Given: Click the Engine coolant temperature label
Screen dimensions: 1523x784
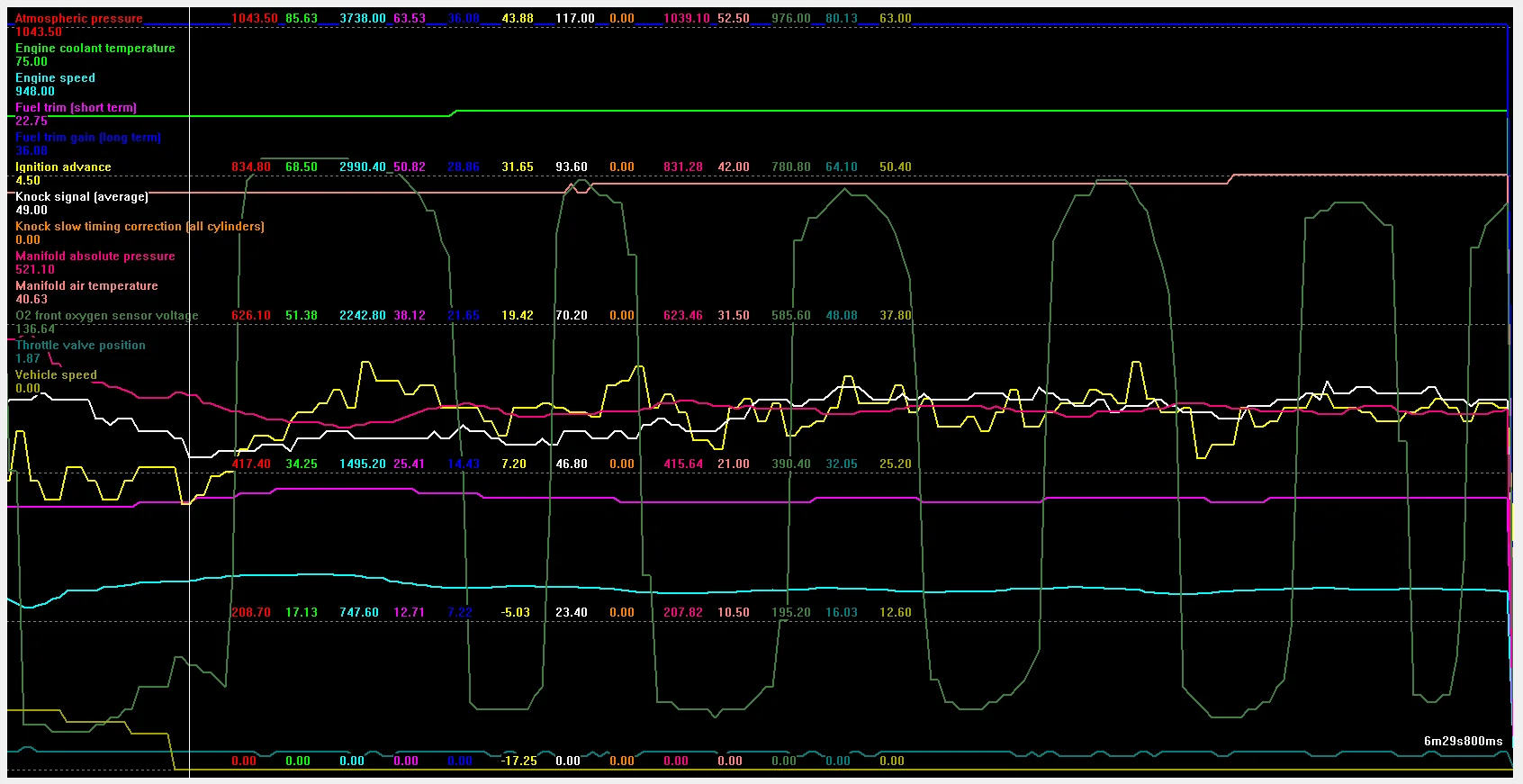Looking at the screenshot, I should pyautogui.click(x=95, y=48).
